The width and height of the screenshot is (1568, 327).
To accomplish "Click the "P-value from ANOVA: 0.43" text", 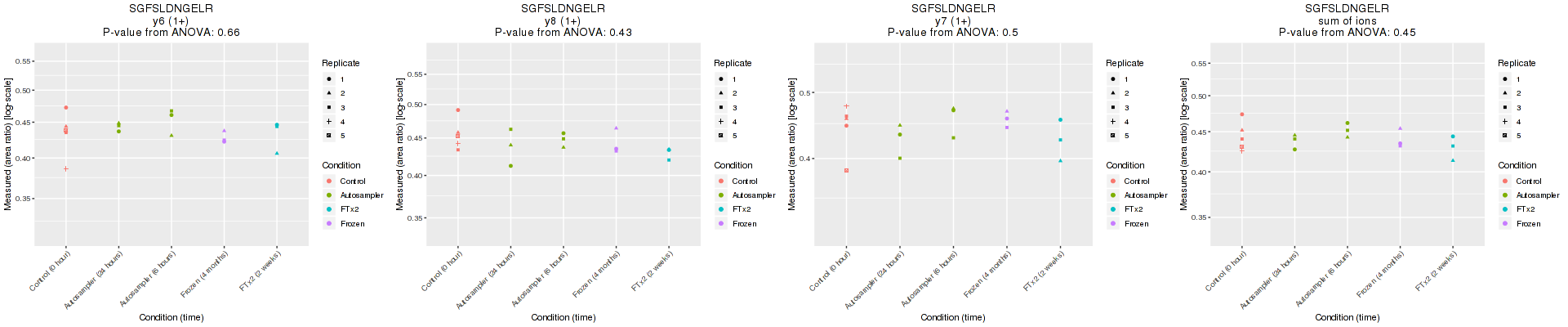I will pos(563,33).
